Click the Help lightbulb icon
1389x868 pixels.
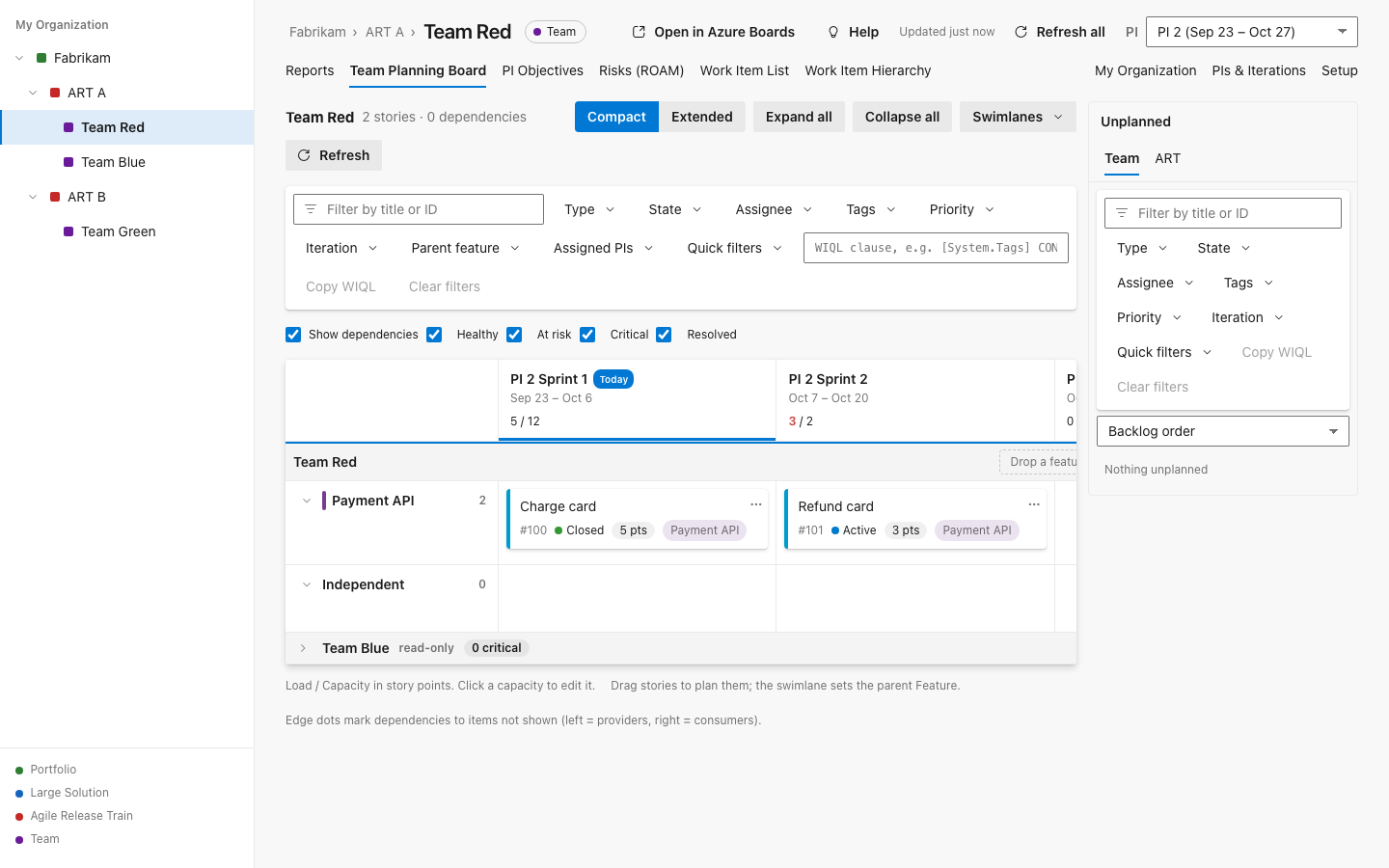(833, 32)
